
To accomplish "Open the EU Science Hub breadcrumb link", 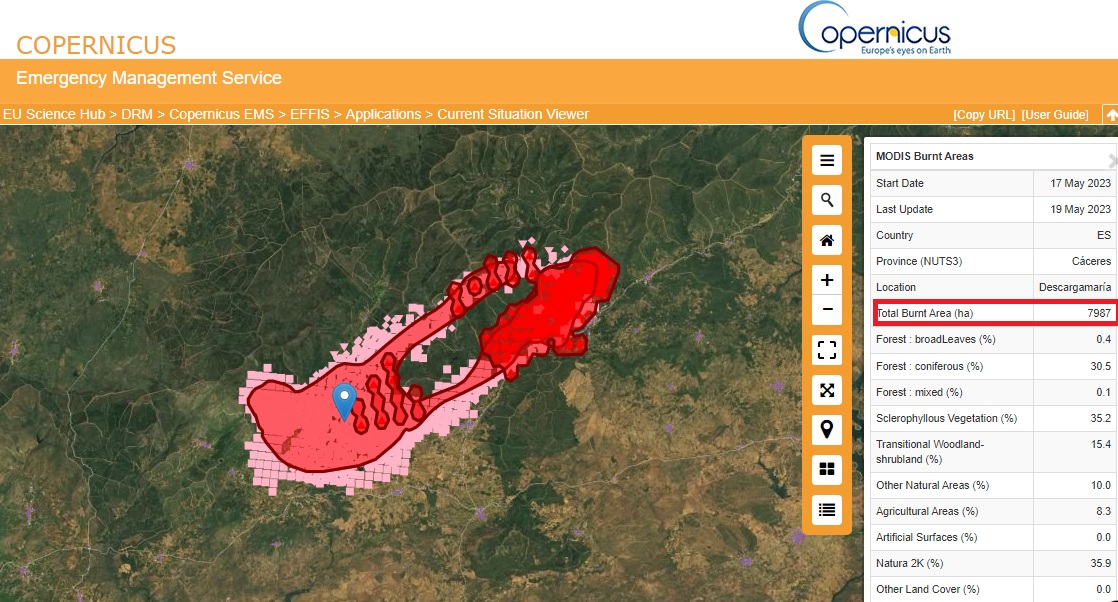I will 54,114.
